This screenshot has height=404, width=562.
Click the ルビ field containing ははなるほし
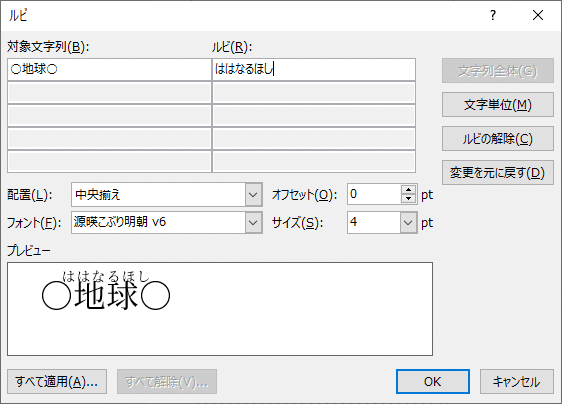tap(314, 69)
